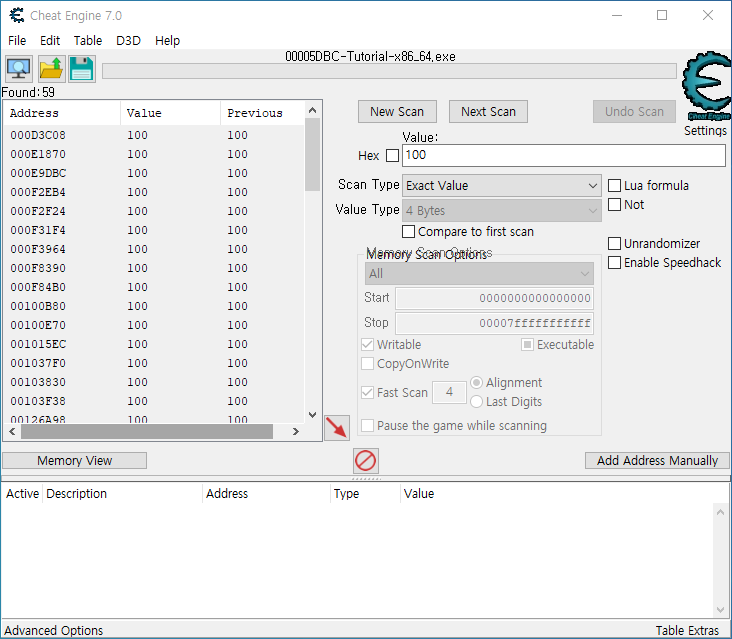
Task: Open the D3D menu
Action: (x=128, y=41)
